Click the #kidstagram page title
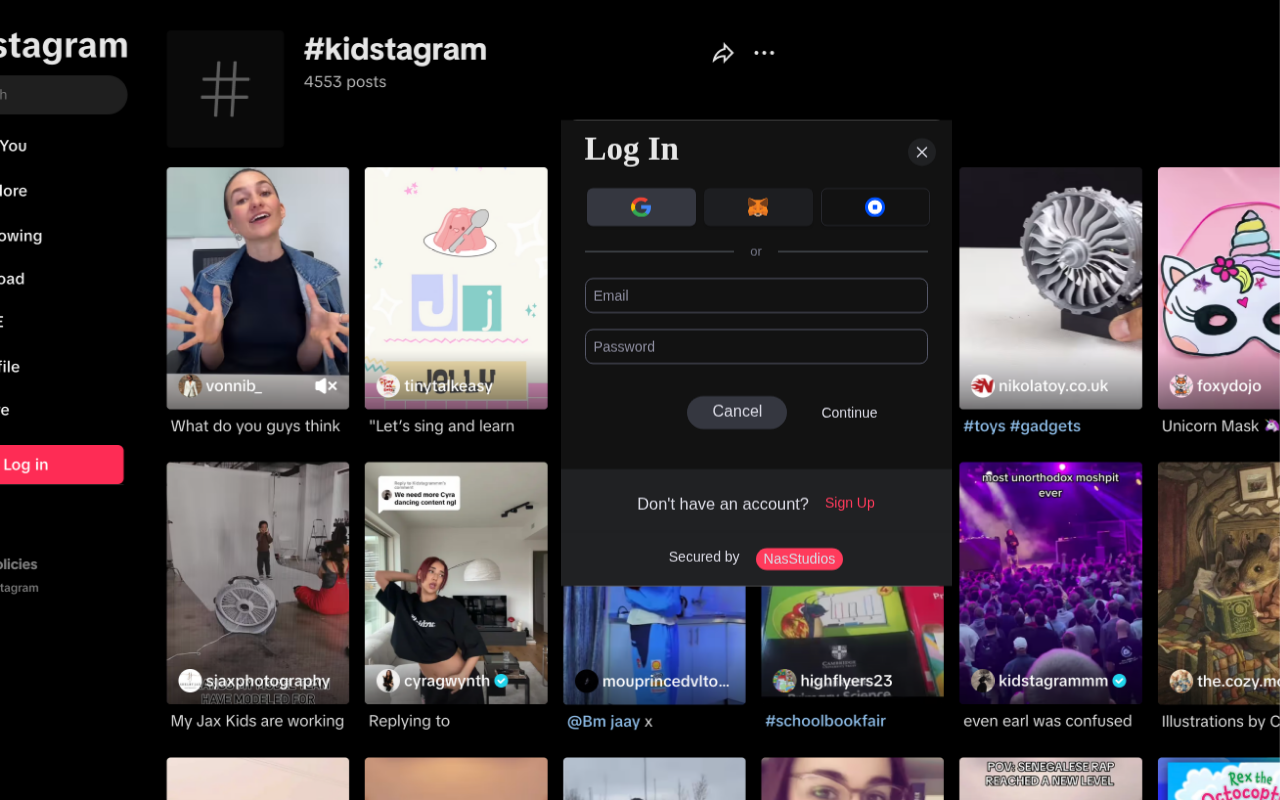This screenshot has width=1280, height=800. coord(395,49)
